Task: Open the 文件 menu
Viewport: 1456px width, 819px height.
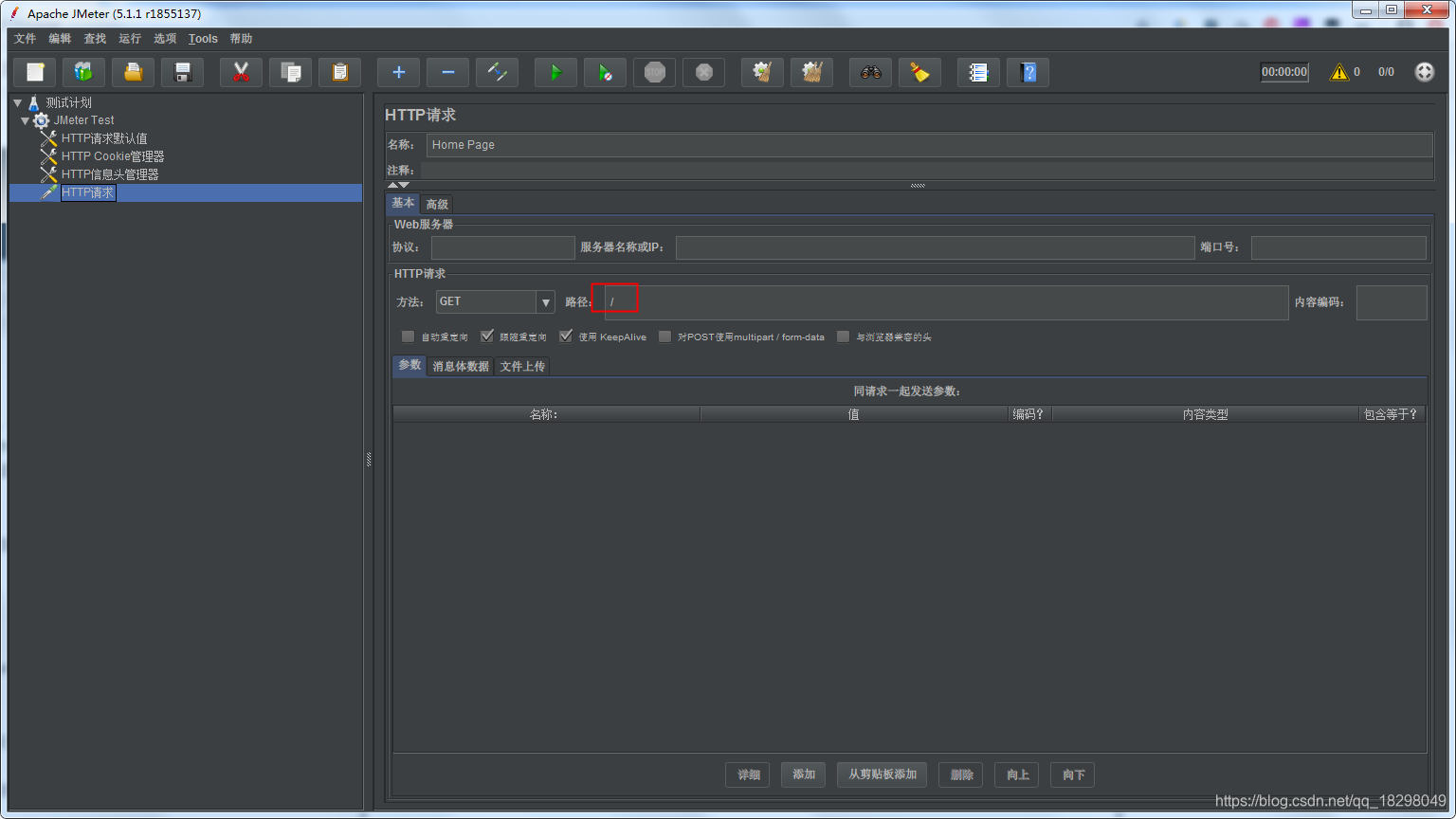Action: (25, 39)
